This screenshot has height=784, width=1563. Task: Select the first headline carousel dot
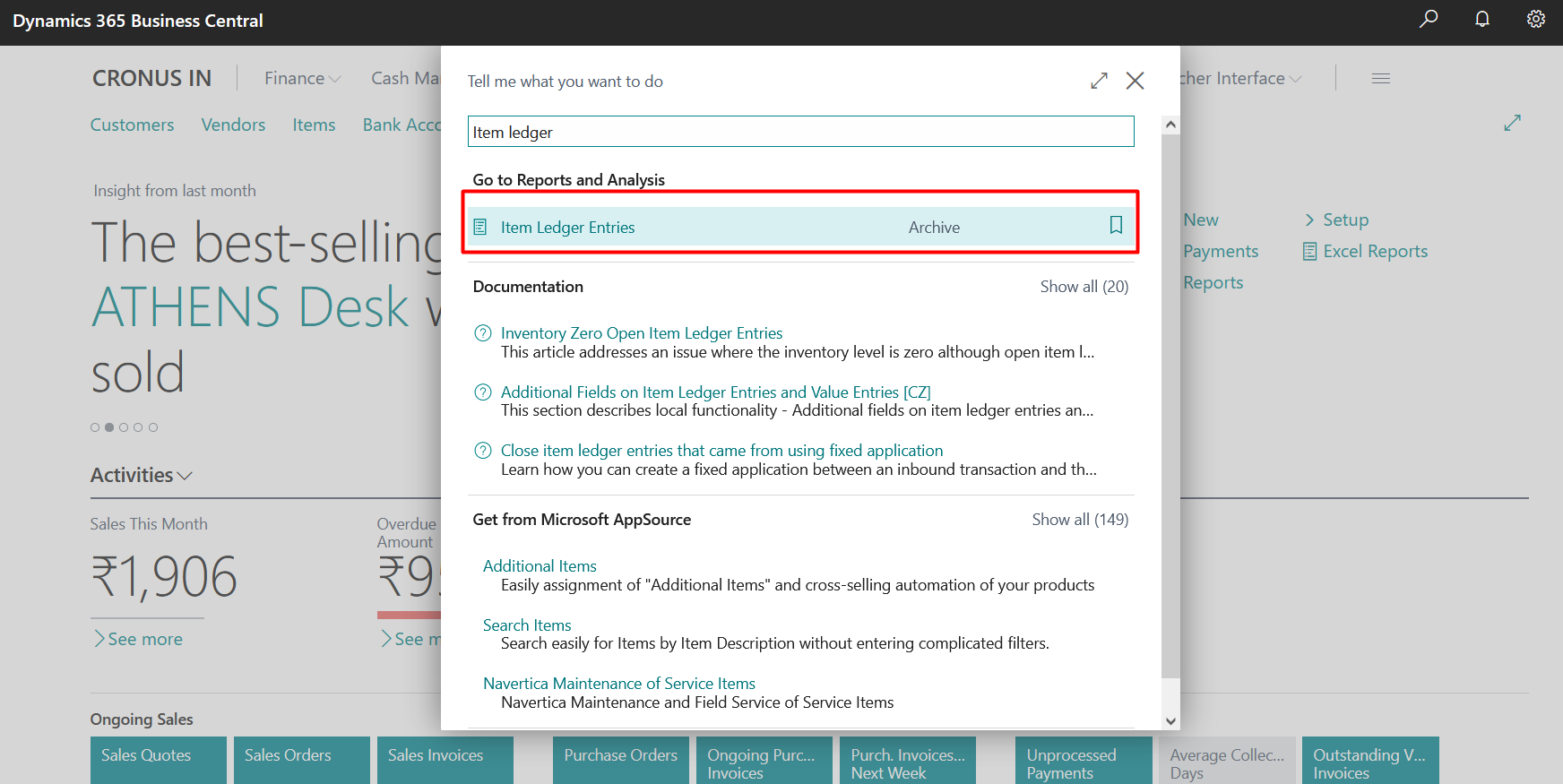coord(95,427)
